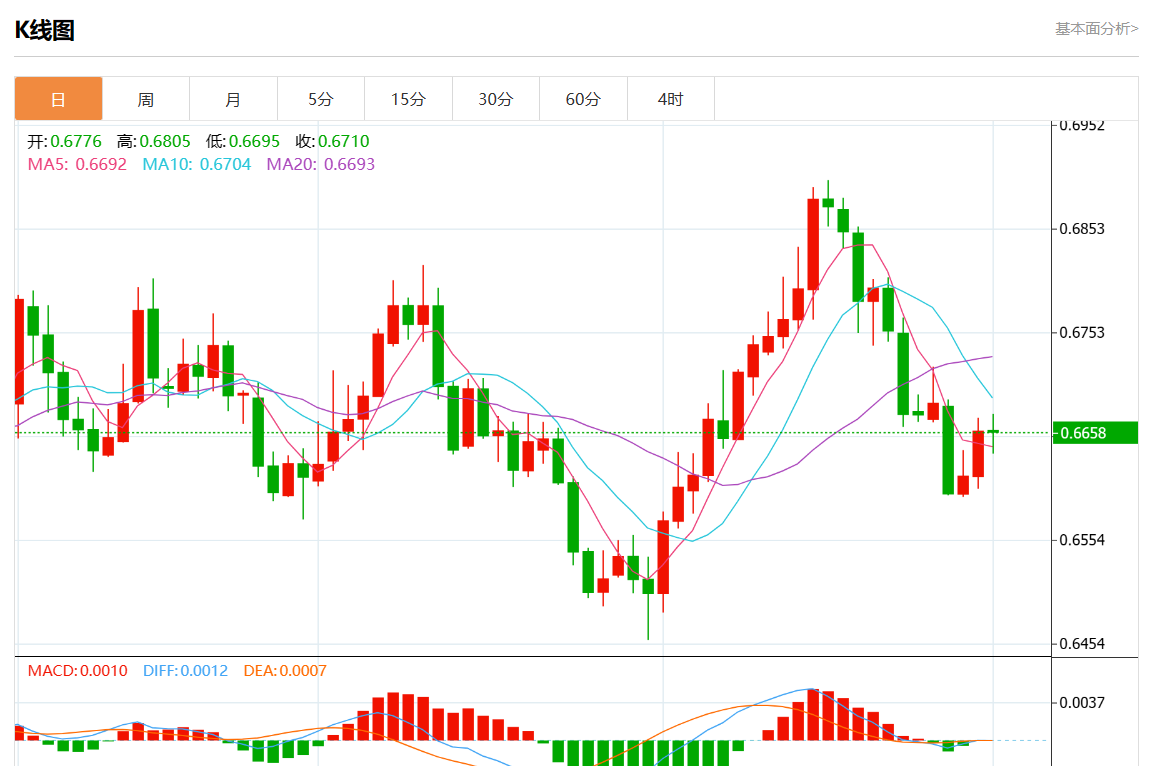Open the 30分 interval tab
Image resolution: width=1172 pixels, height=766 pixels.
click(x=496, y=99)
